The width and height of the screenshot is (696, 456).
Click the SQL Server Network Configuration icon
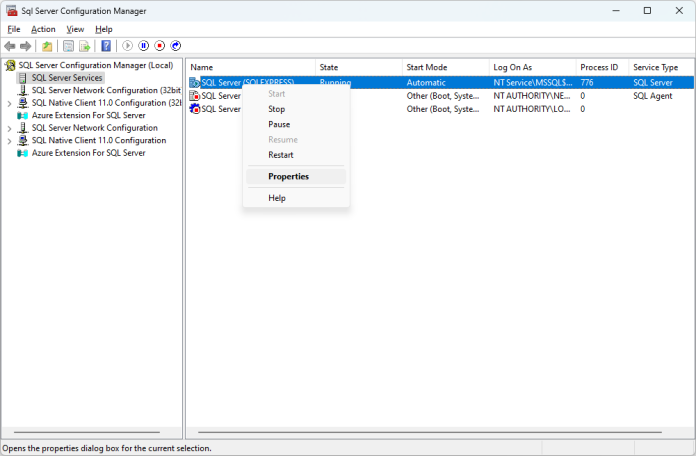(x=23, y=128)
